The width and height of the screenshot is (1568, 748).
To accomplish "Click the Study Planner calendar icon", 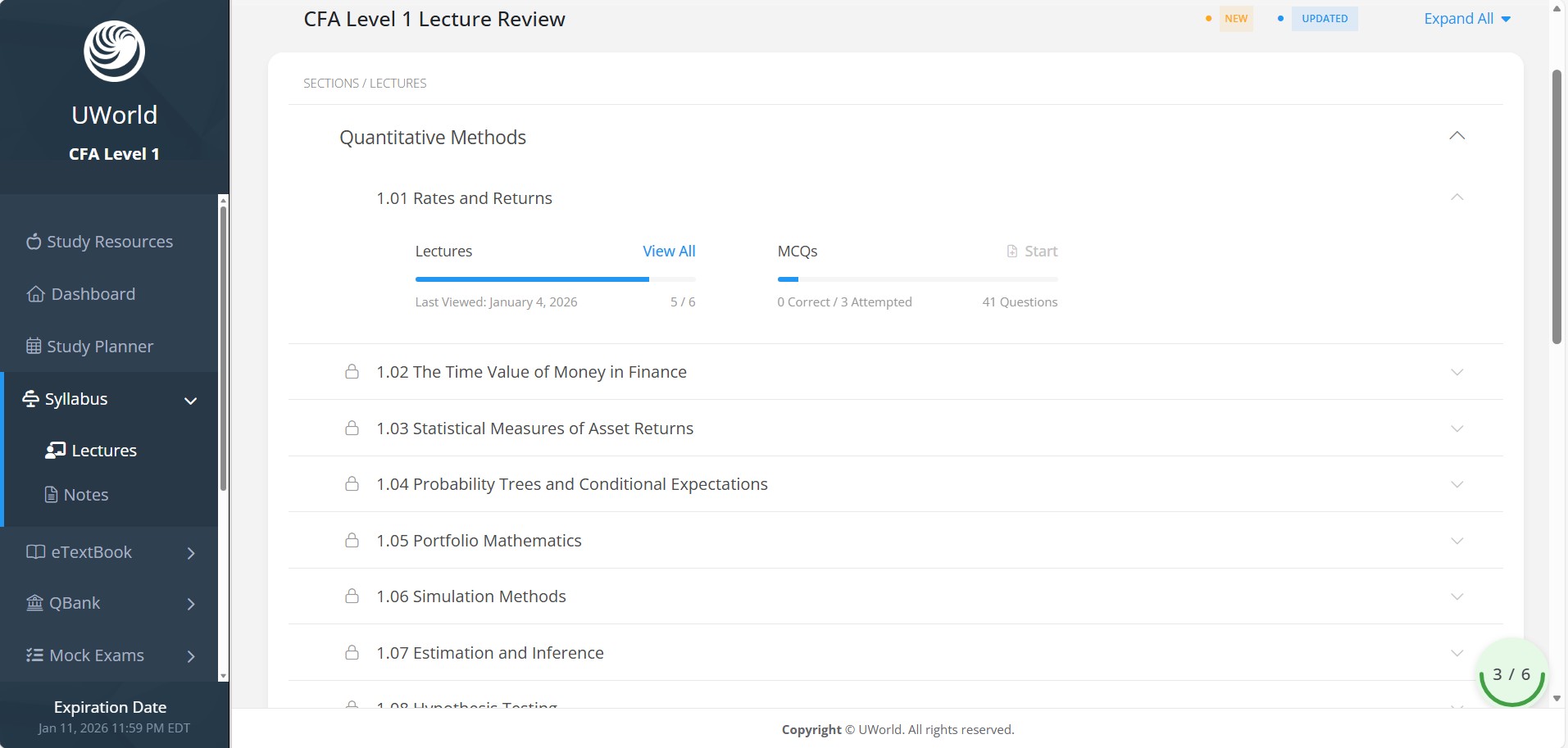I will [x=34, y=346].
